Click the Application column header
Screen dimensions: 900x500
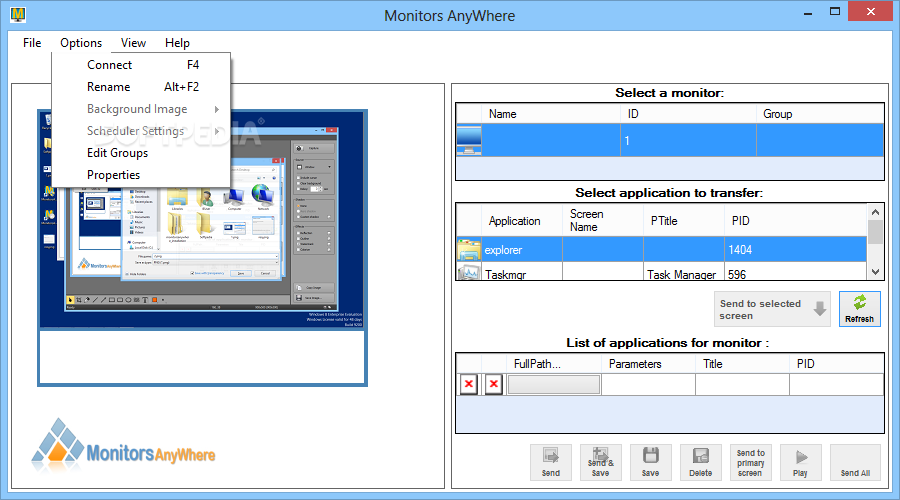pyautogui.click(x=522, y=221)
